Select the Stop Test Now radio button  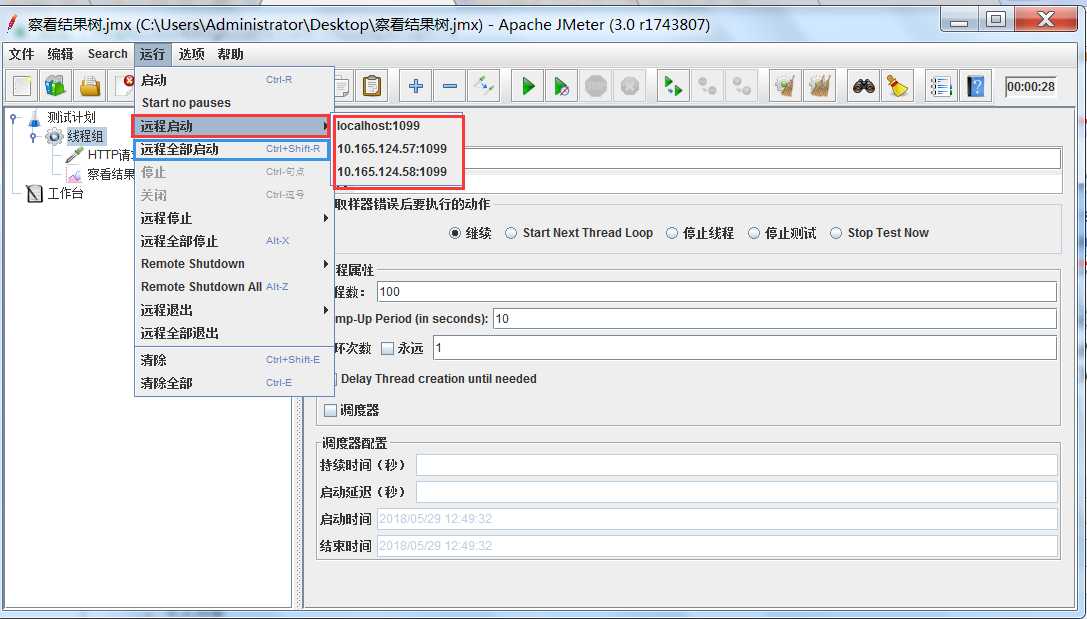tap(837, 234)
